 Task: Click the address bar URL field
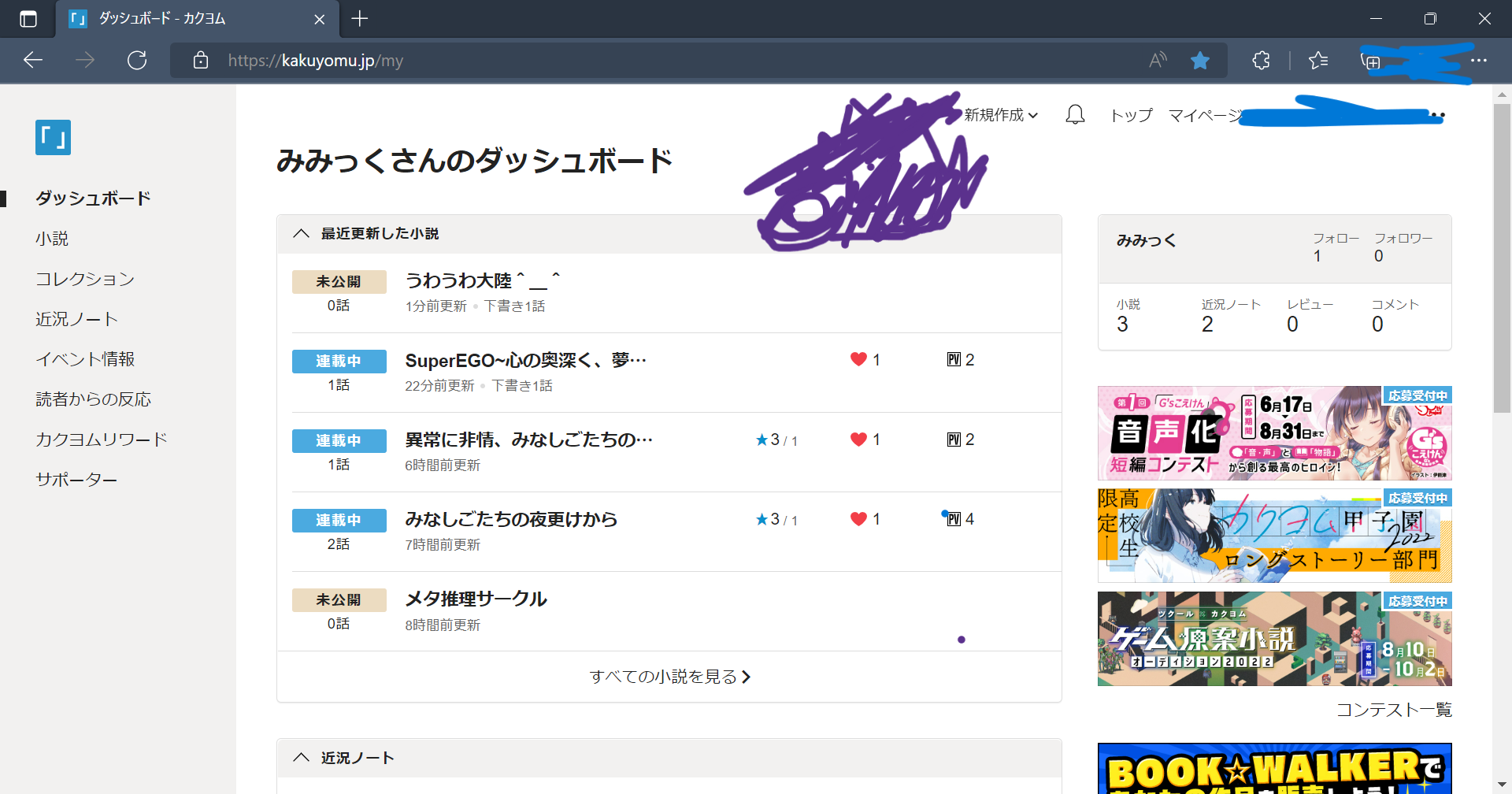click(x=630, y=61)
